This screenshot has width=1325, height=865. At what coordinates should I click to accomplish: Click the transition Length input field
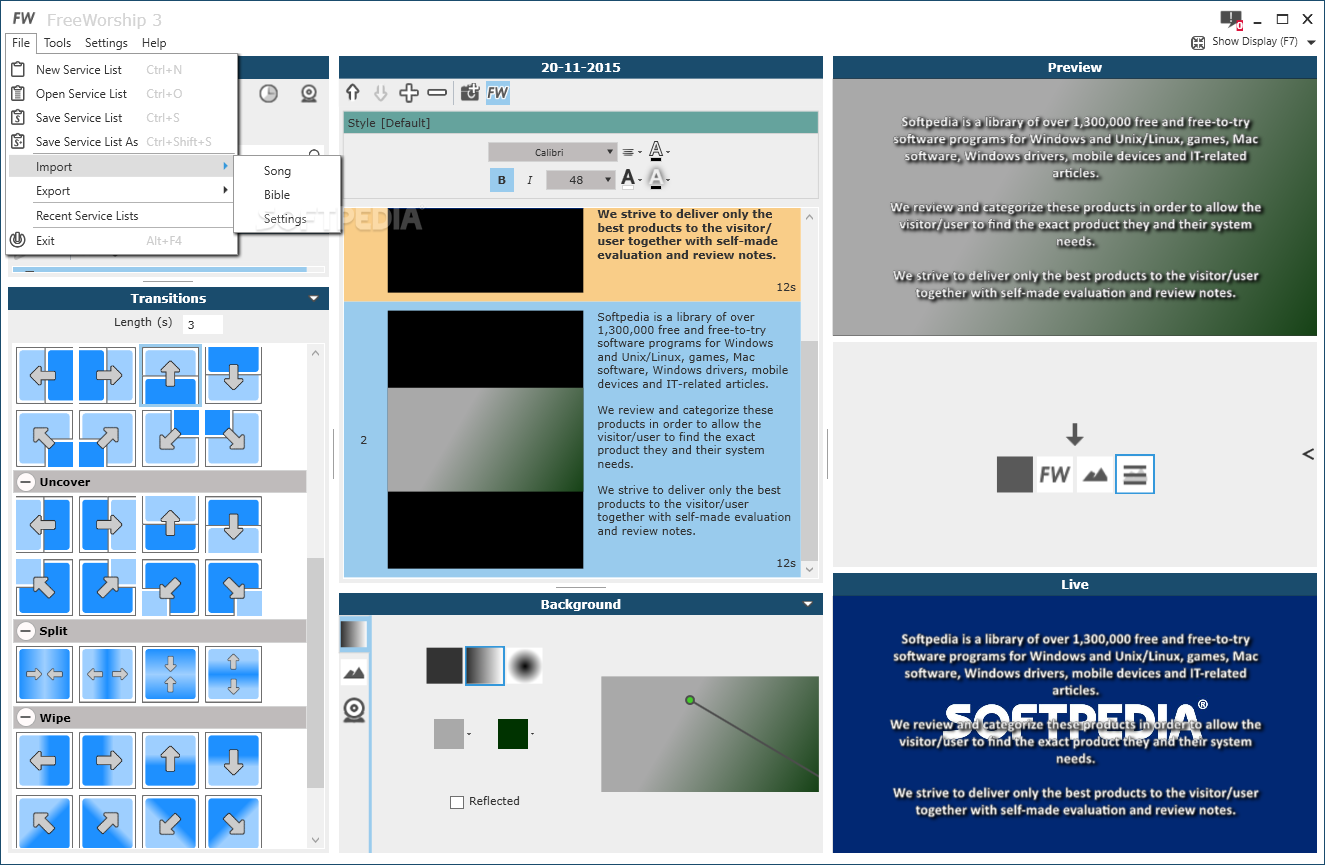point(203,324)
